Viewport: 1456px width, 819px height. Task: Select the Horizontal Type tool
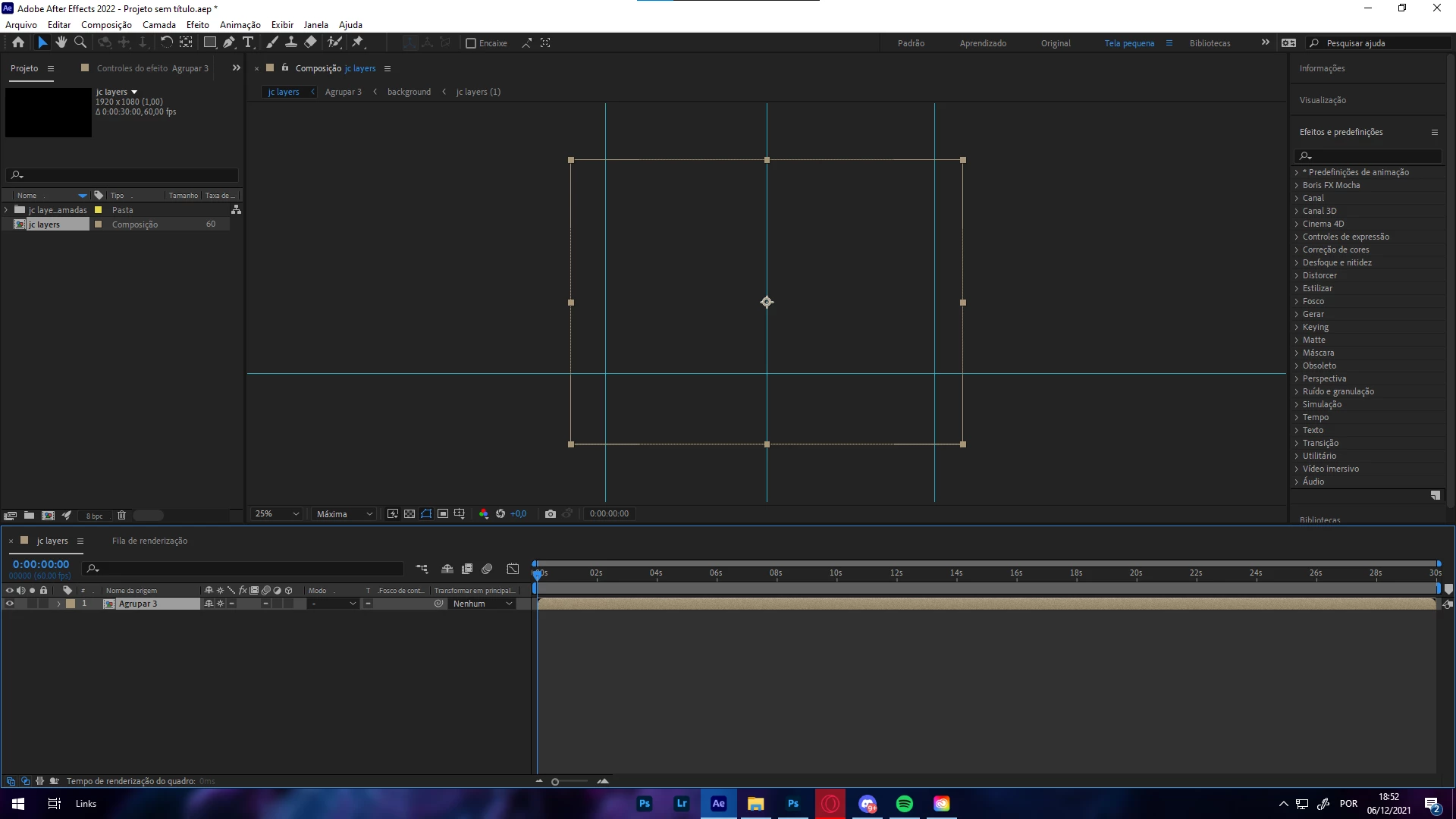(x=248, y=42)
